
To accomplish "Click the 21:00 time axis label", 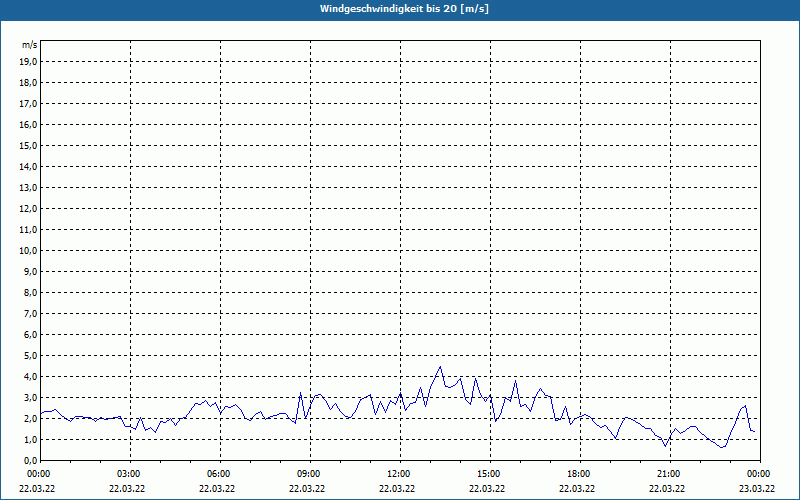I will [x=670, y=474].
